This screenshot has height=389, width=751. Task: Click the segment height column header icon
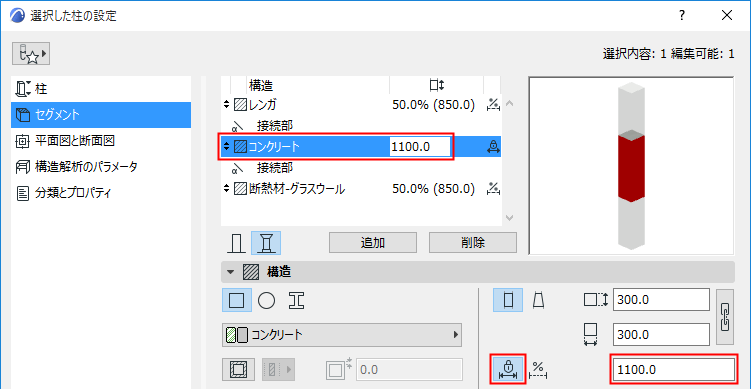click(437, 86)
